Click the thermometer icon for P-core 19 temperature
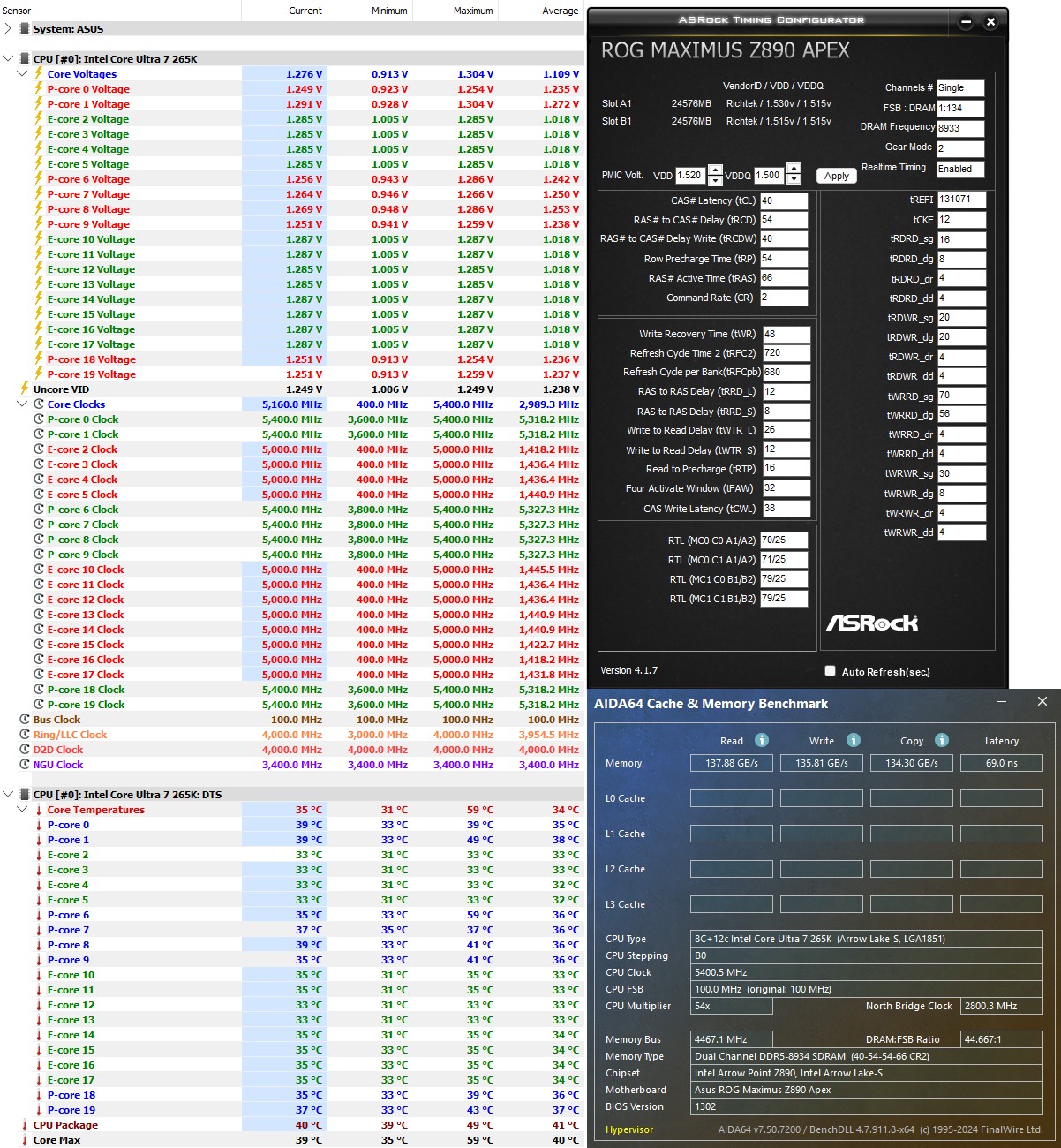Image resolution: width=1061 pixels, height=1148 pixels. (39, 1110)
